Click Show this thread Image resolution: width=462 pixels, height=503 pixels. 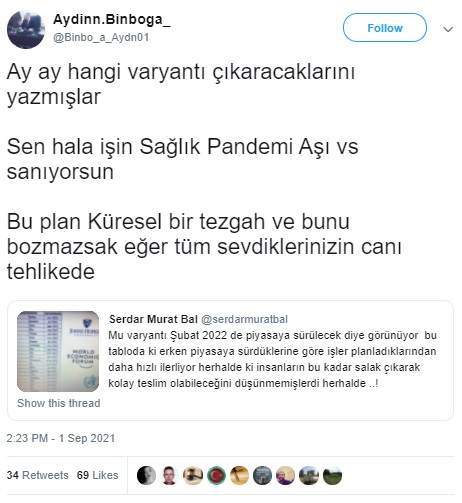pyautogui.click(x=59, y=403)
